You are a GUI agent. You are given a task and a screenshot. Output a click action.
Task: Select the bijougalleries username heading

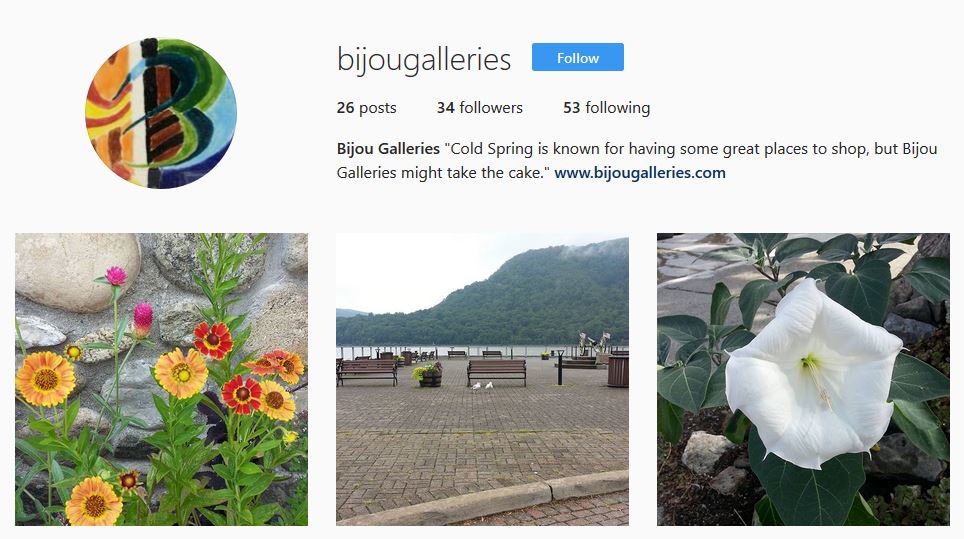(424, 60)
